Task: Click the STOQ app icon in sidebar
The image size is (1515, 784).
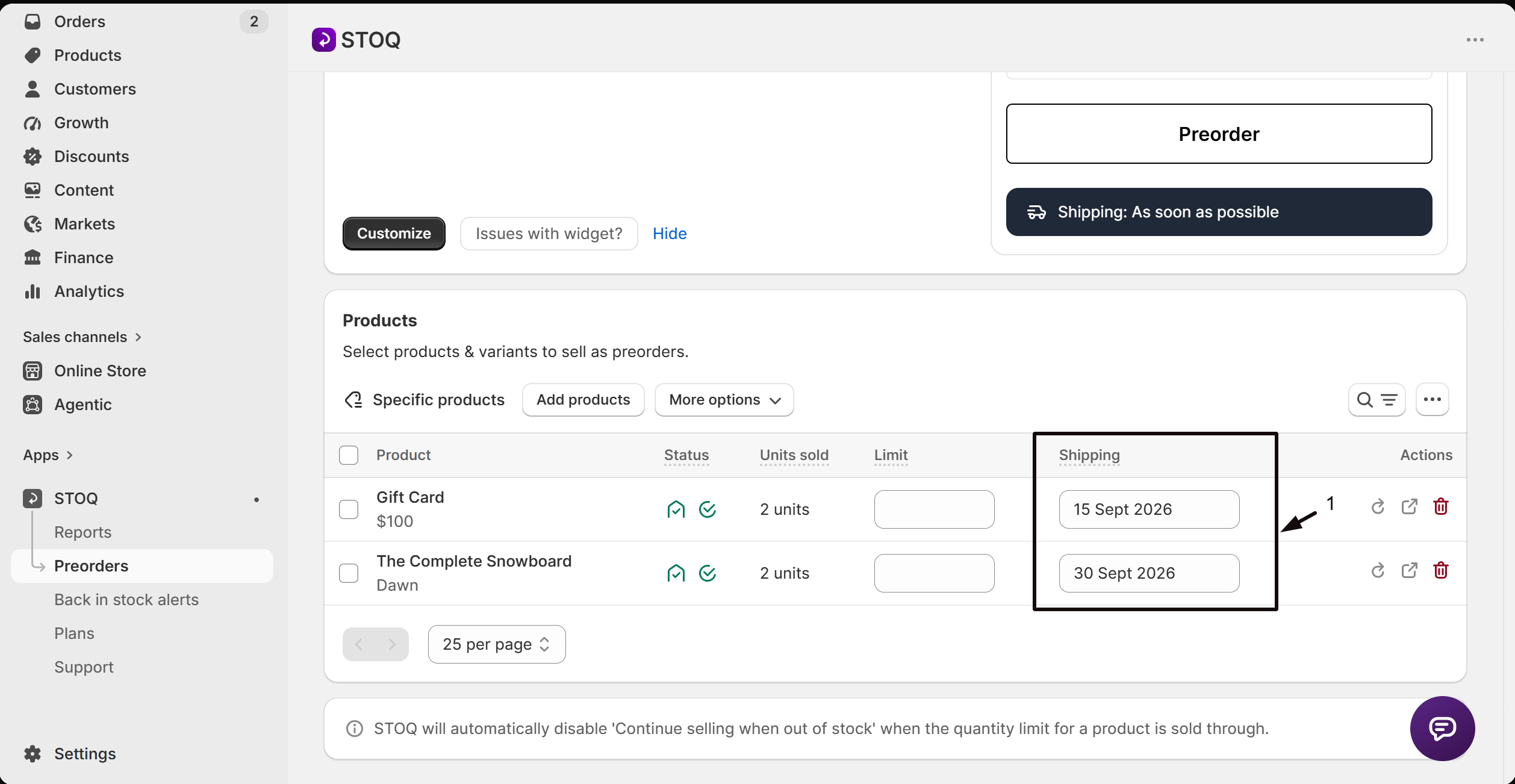Action: point(33,499)
